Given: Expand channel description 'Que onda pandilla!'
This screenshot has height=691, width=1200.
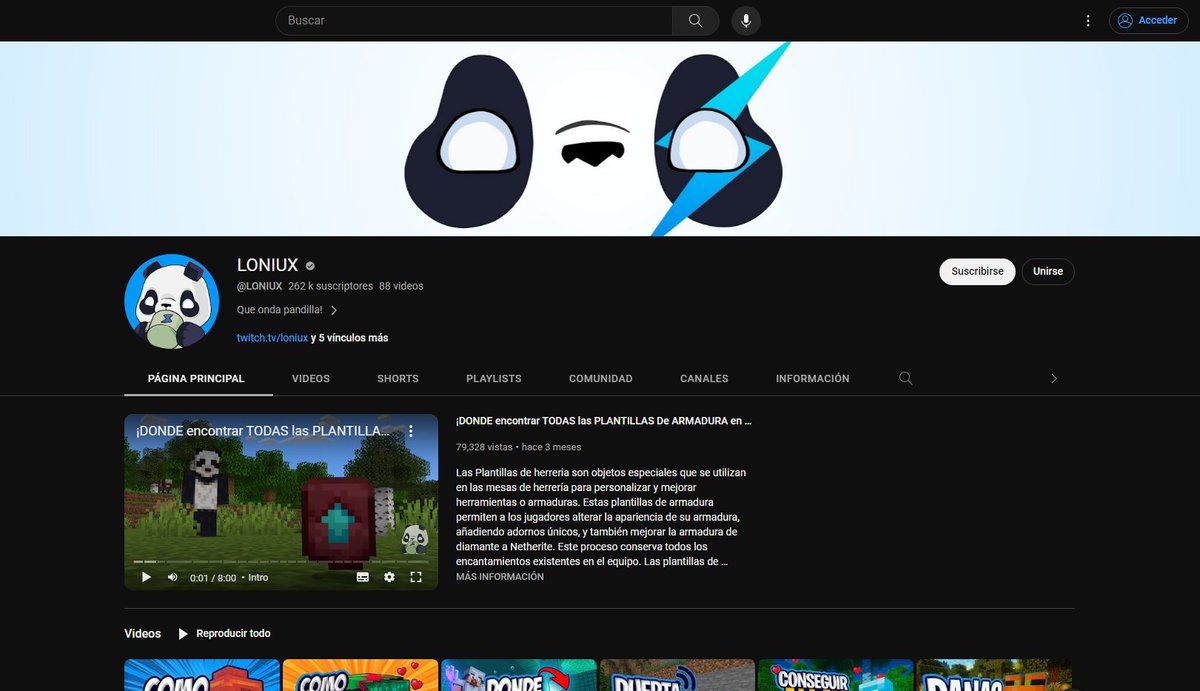Looking at the screenshot, I should click(x=287, y=310).
